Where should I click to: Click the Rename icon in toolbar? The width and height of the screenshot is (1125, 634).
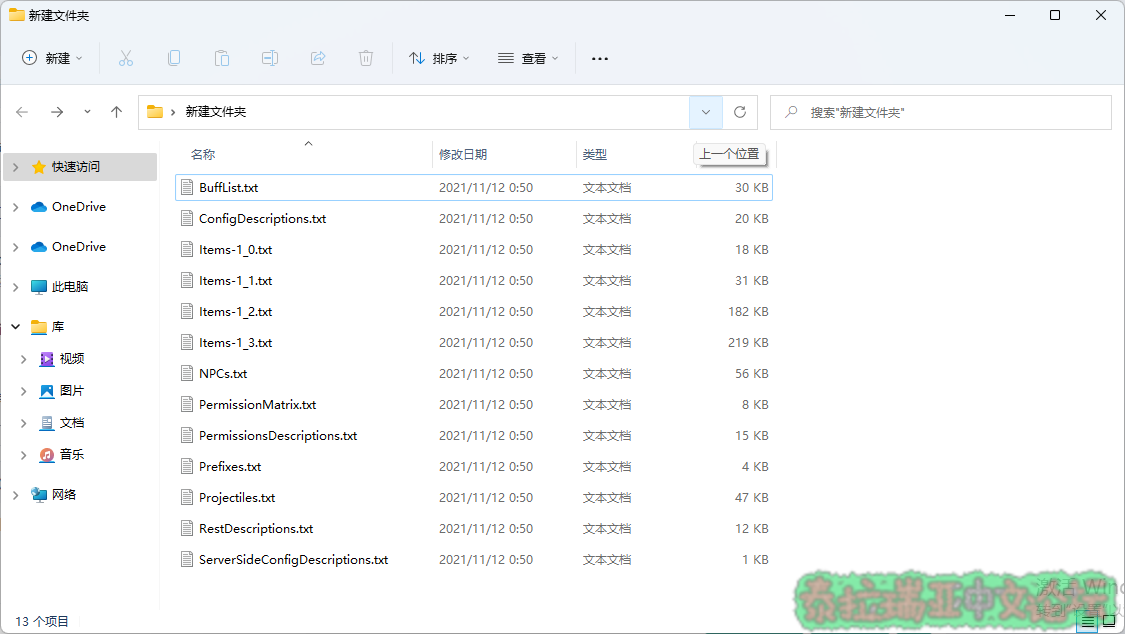(x=270, y=58)
